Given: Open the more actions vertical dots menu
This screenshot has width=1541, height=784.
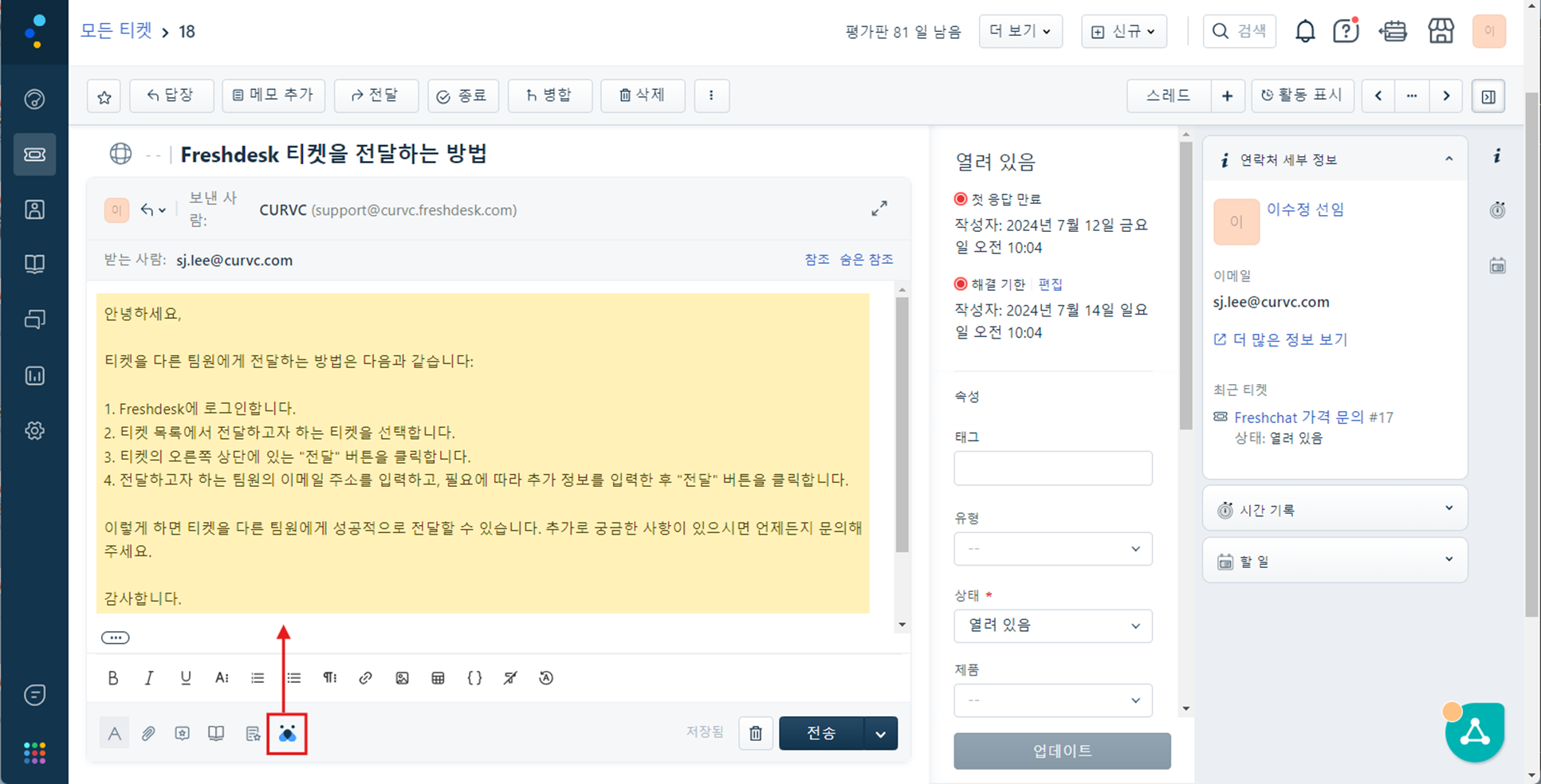Looking at the screenshot, I should (x=712, y=96).
